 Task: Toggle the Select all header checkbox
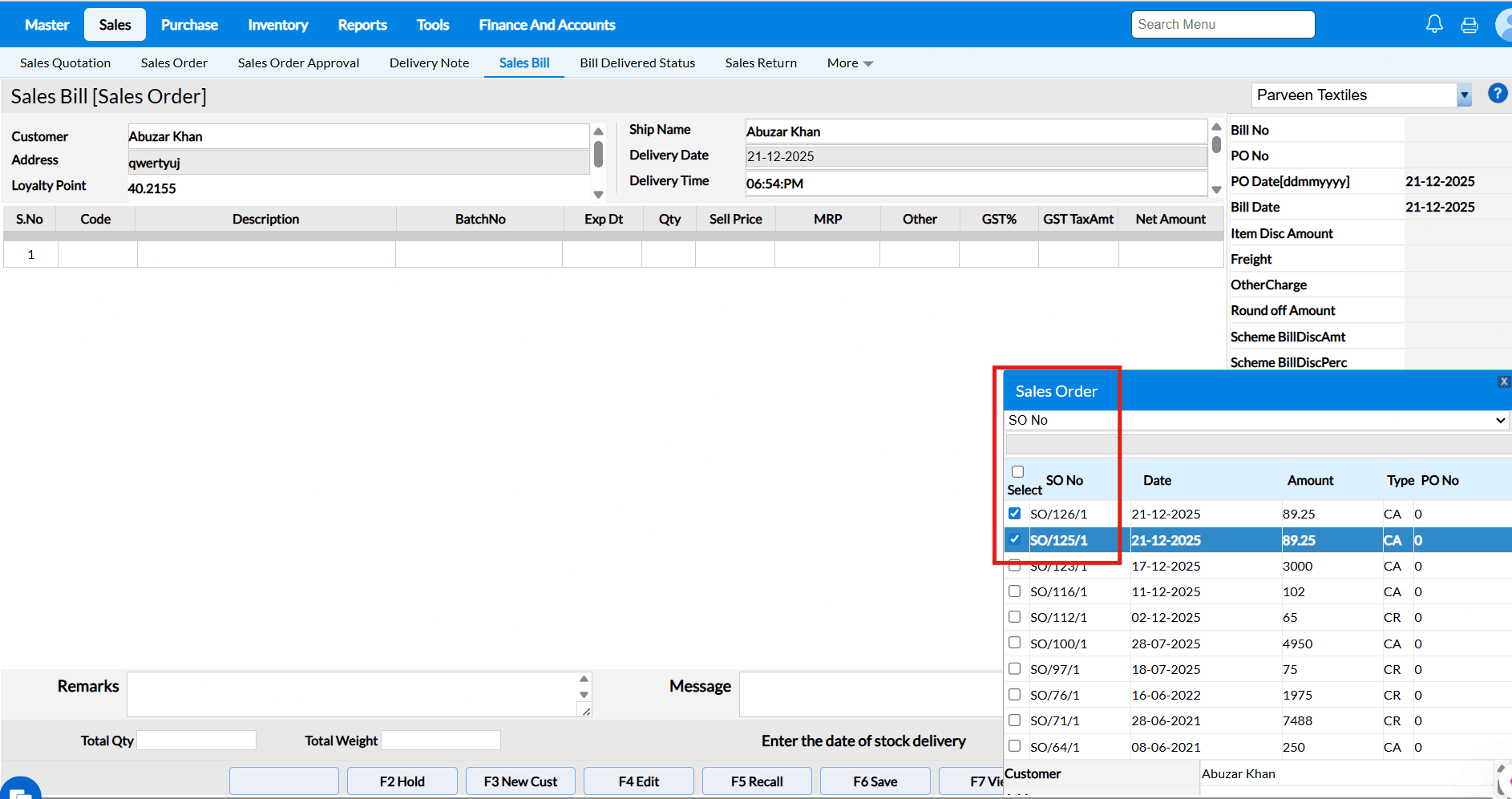click(1018, 472)
